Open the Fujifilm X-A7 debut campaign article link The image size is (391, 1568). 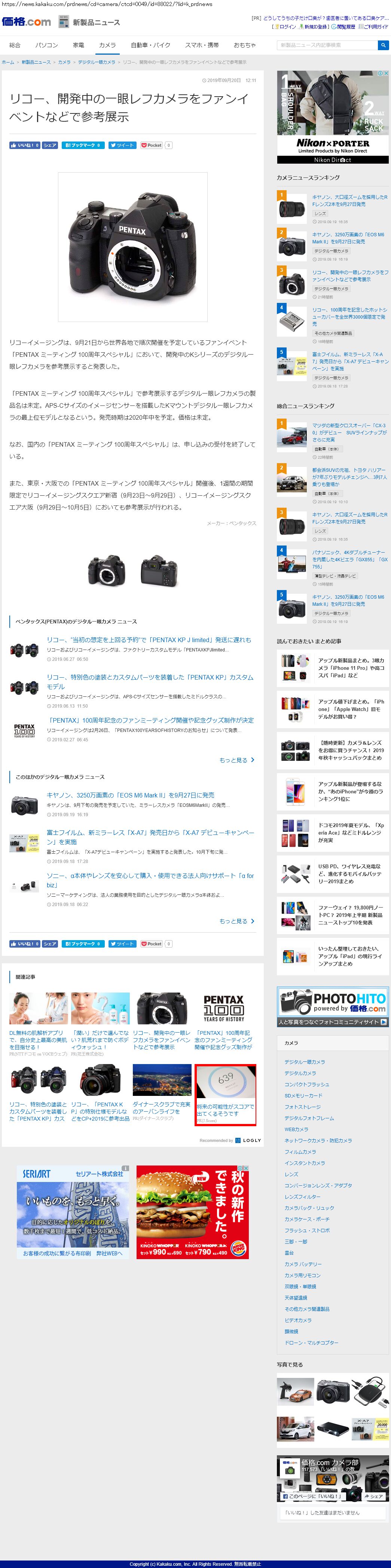click(x=150, y=837)
